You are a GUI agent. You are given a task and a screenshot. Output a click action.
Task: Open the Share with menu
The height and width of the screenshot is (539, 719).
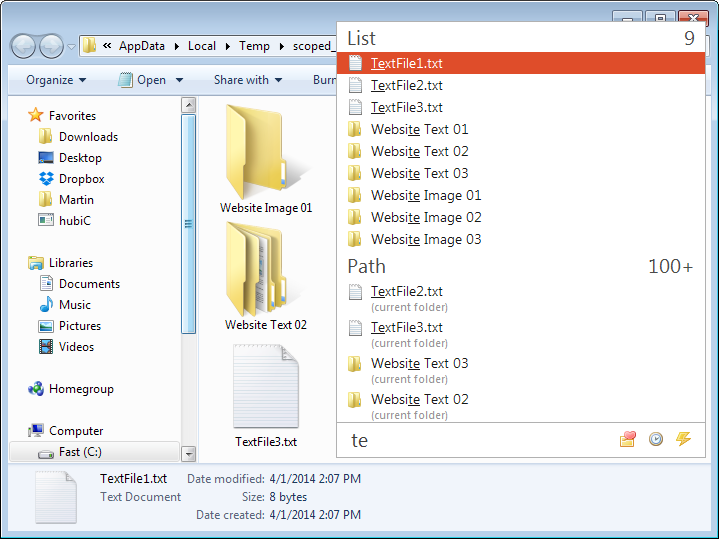[248, 80]
